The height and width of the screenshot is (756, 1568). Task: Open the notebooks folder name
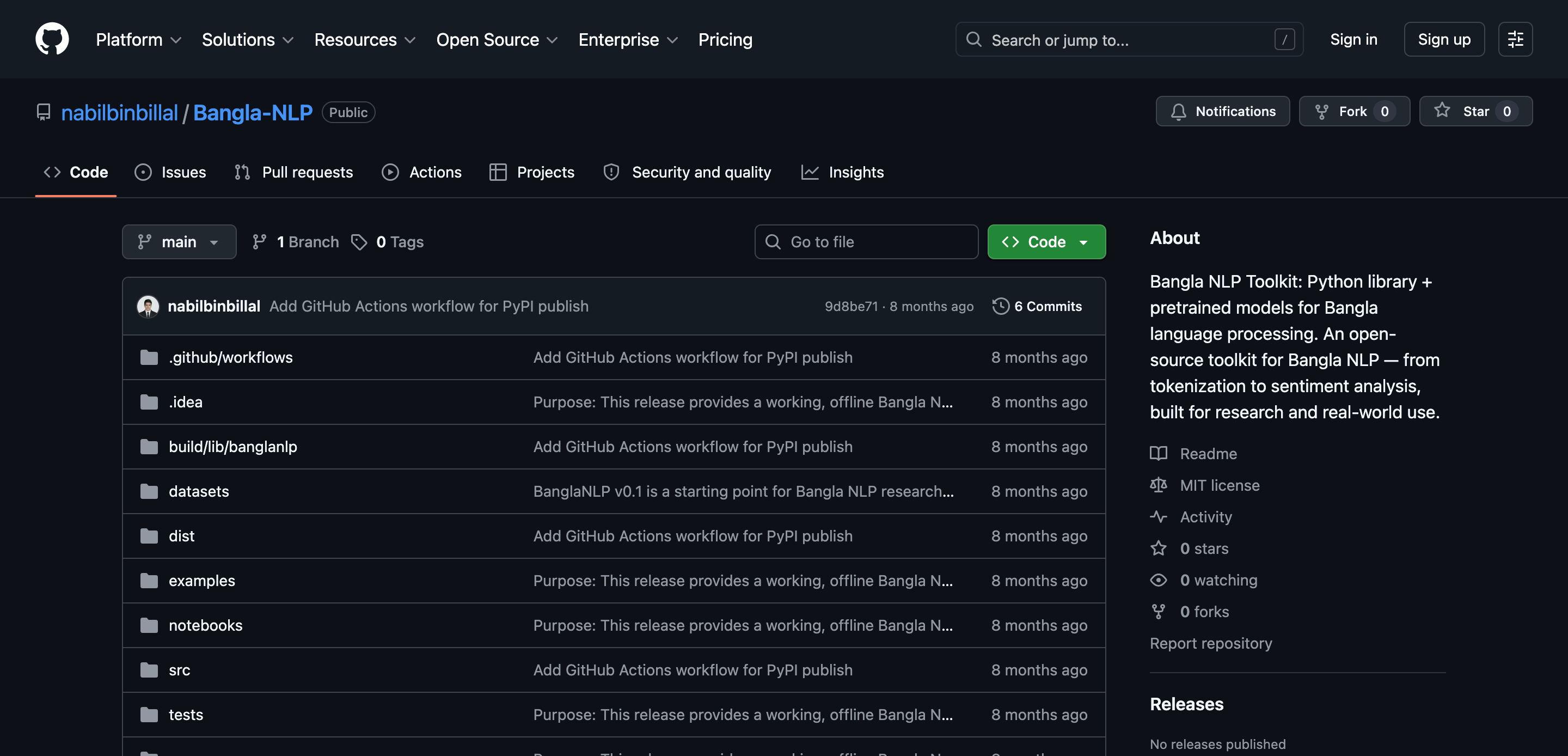click(205, 626)
